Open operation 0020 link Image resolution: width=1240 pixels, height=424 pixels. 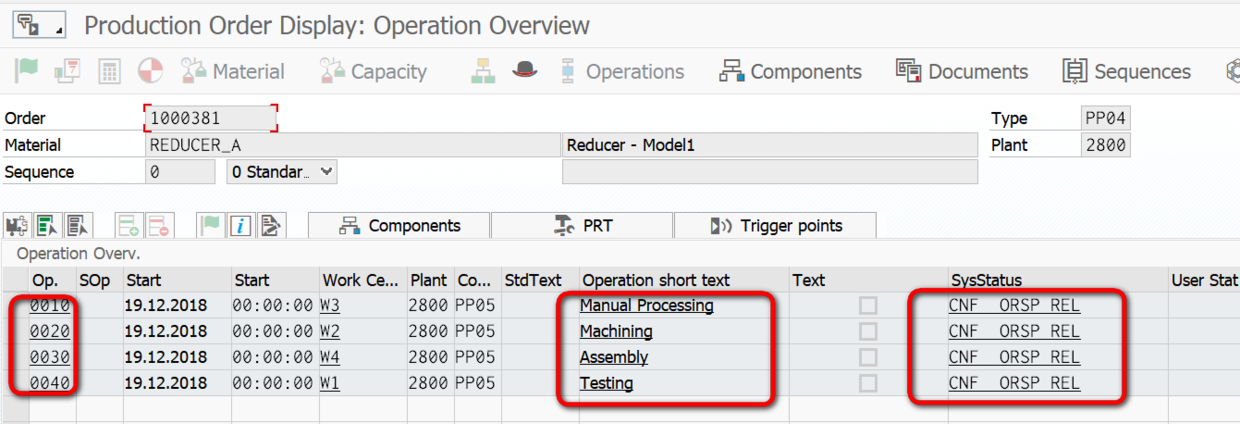tap(49, 332)
